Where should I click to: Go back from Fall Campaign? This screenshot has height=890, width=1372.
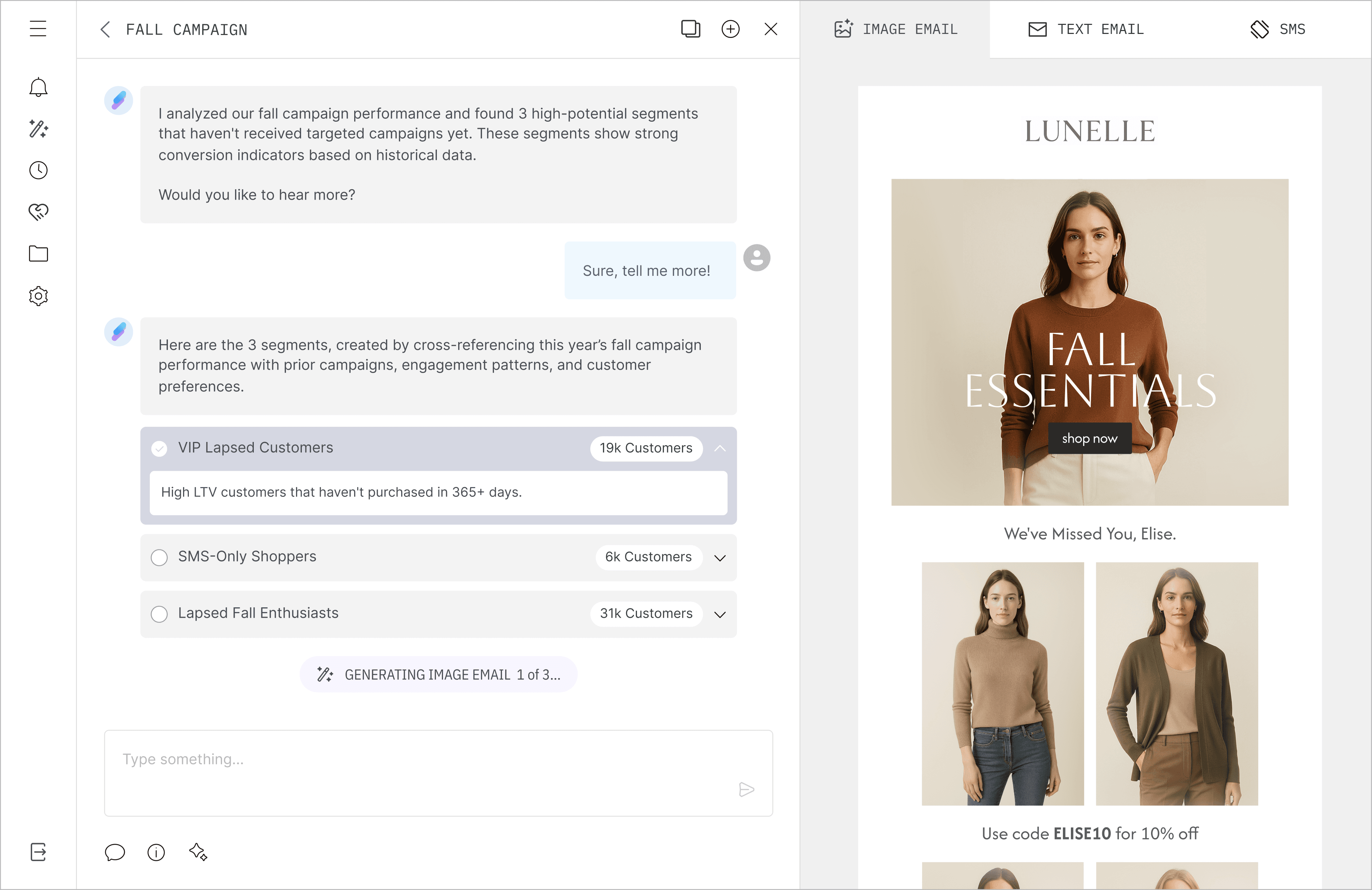tap(105, 29)
